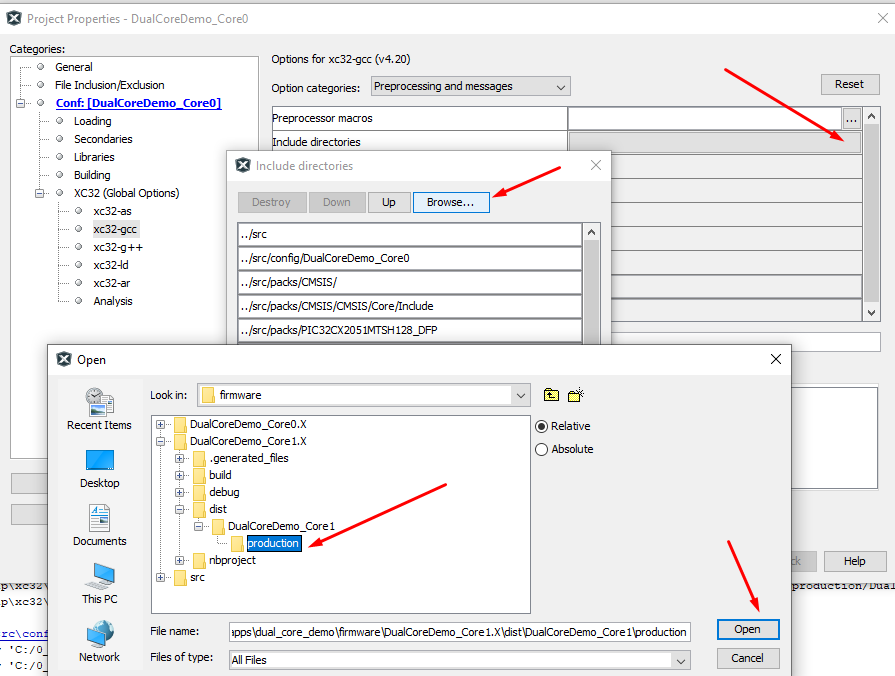Select This PC shortcut
This screenshot has height=676, width=895.
(99, 584)
